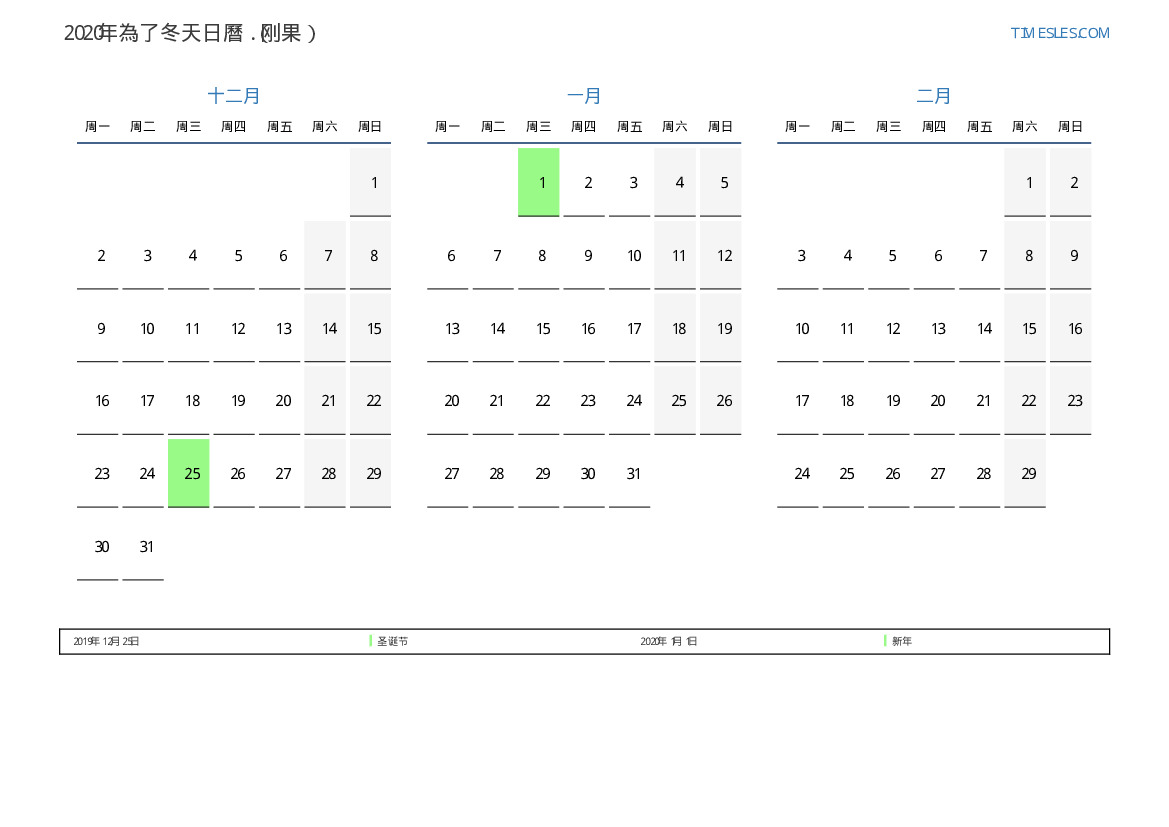Select January 15 in 一月 calendar
The width and height of the screenshot is (1169, 827).
pos(543,328)
